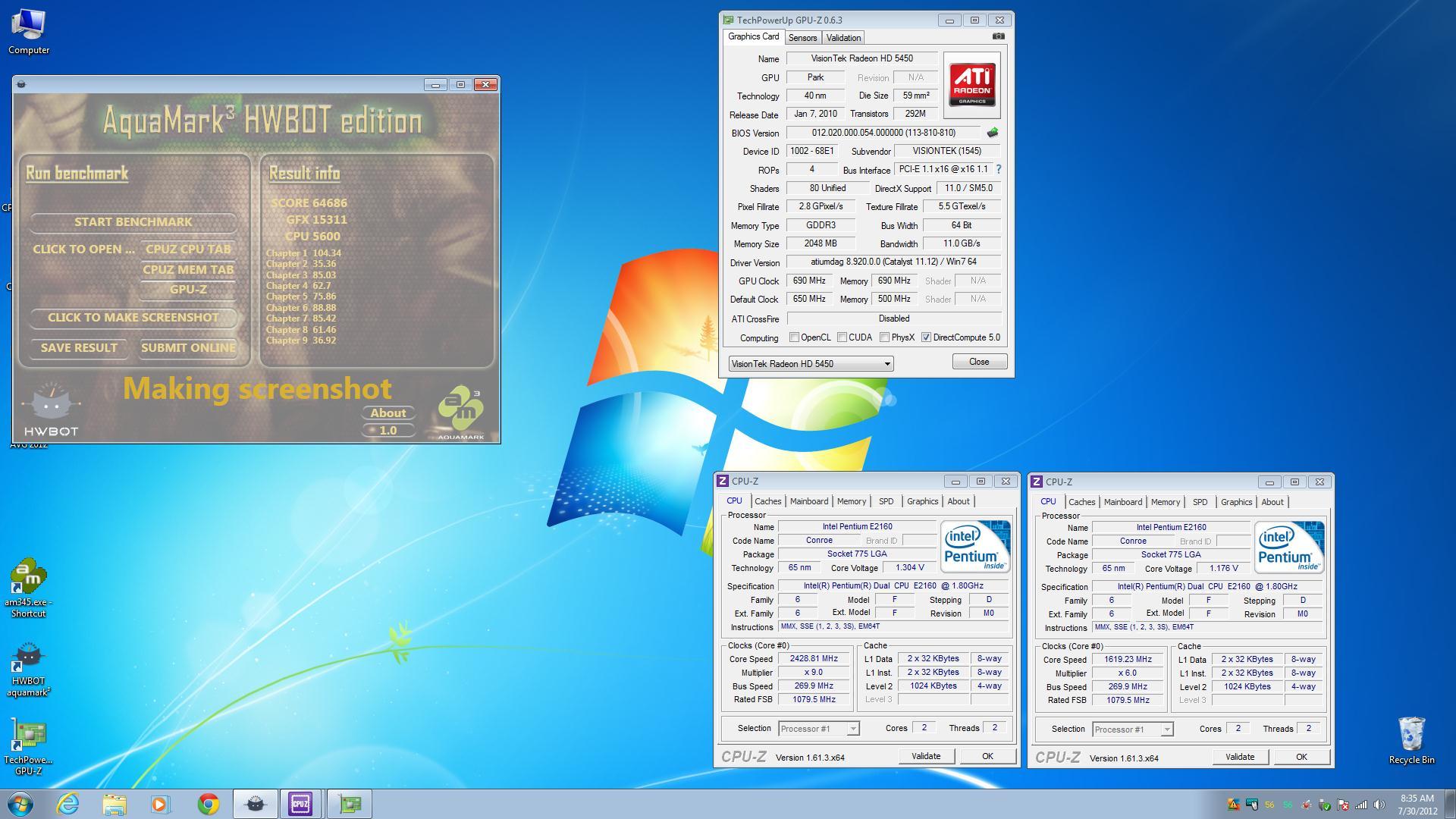The image size is (1456, 819).
Task: Launch Google Chrome from taskbar
Action: (x=208, y=804)
